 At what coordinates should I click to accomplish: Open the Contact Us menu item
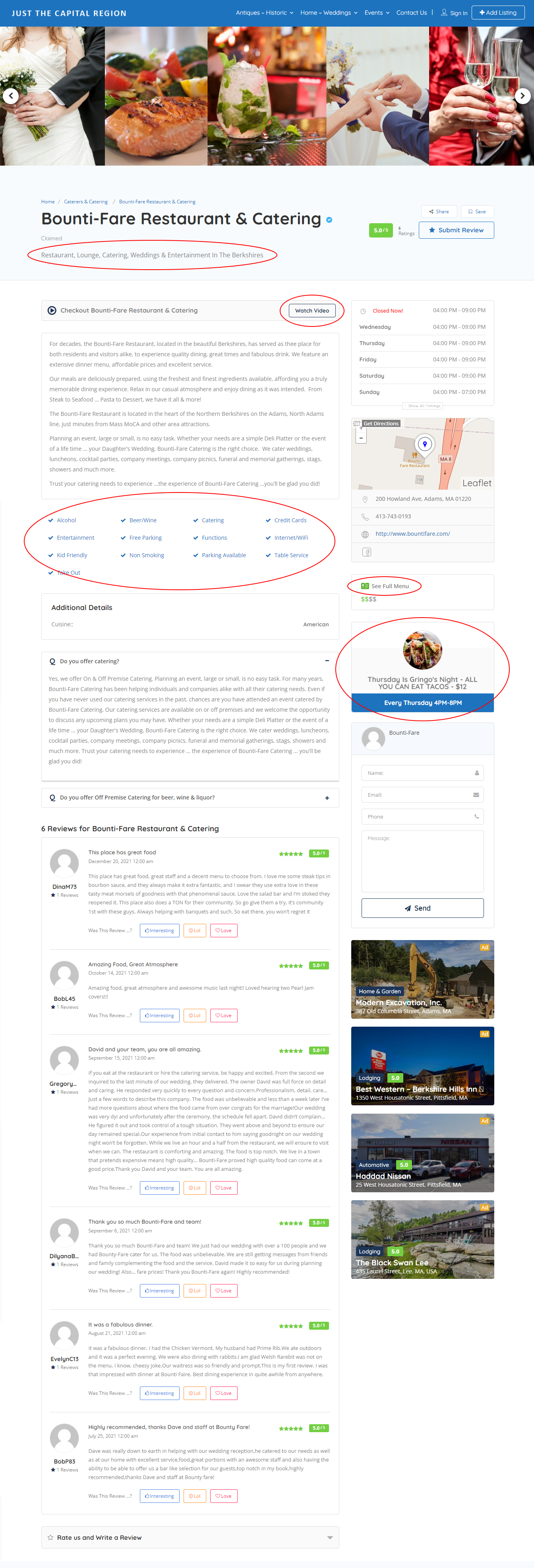[x=412, y=13]
